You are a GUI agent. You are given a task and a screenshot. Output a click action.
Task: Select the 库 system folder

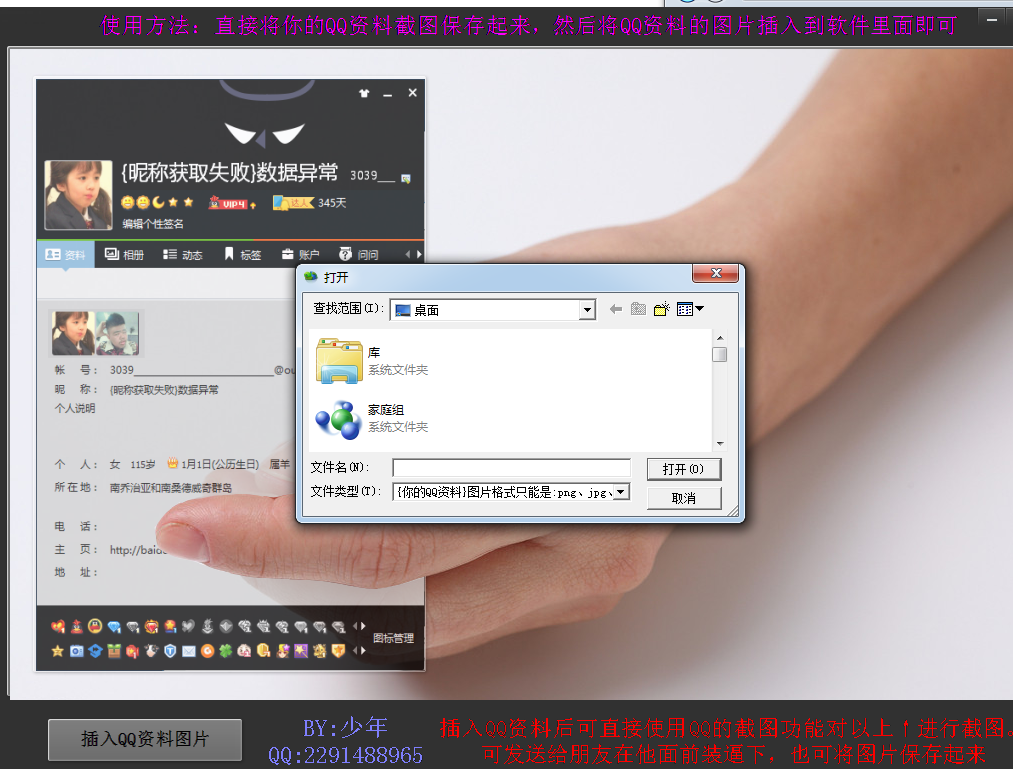point(374,361)
